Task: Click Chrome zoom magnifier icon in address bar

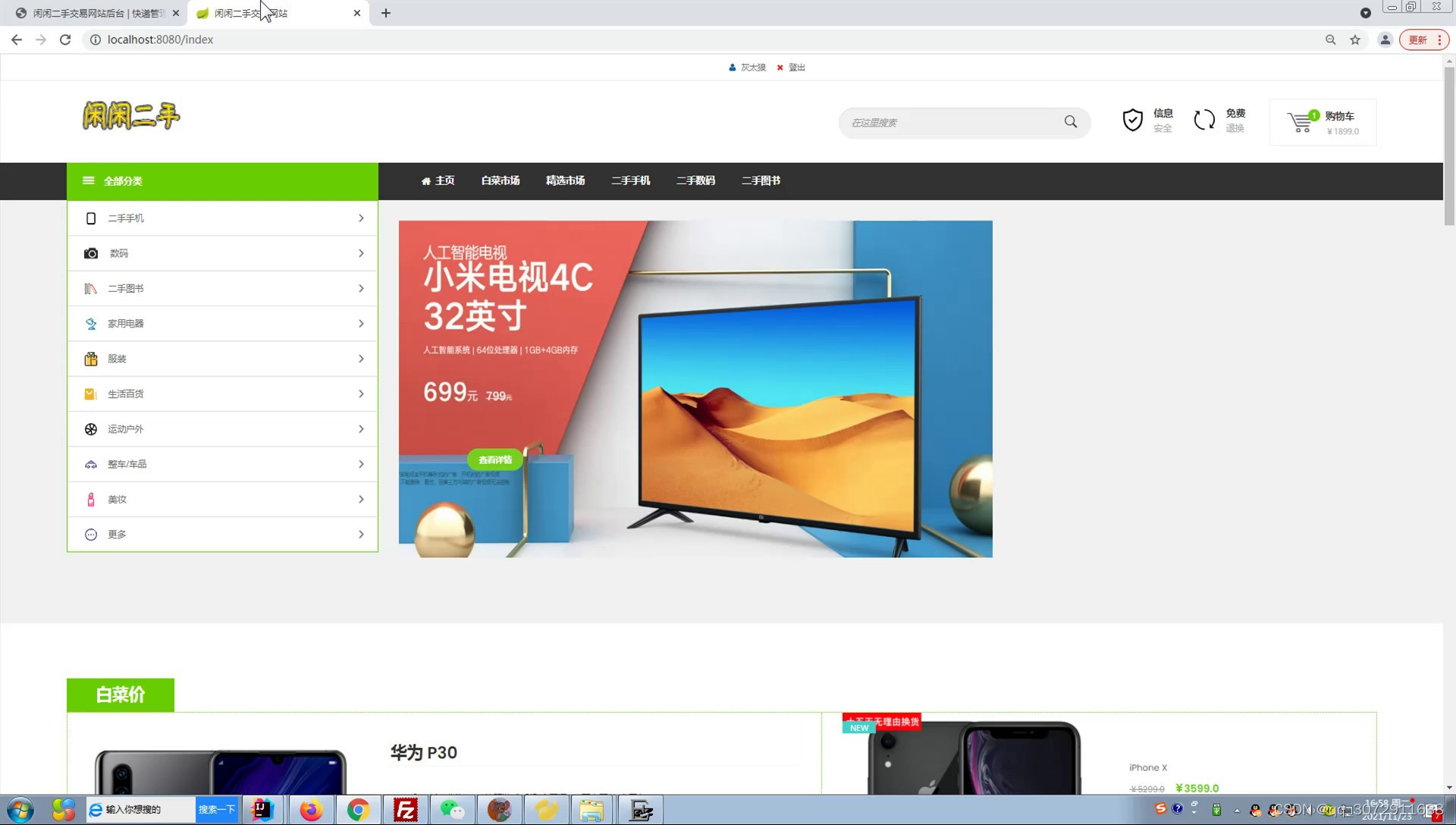Action: click(1330, 39)
